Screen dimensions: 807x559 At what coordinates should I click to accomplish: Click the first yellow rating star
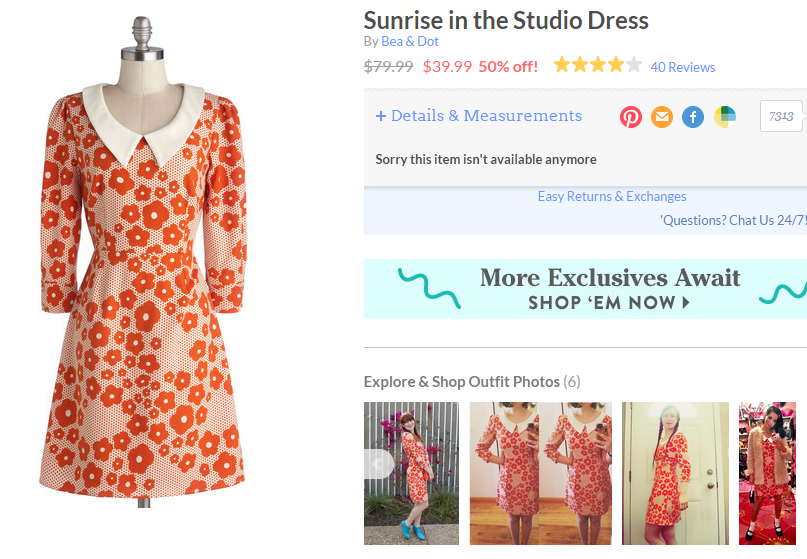pyautogui.click(x=562, y=65)
